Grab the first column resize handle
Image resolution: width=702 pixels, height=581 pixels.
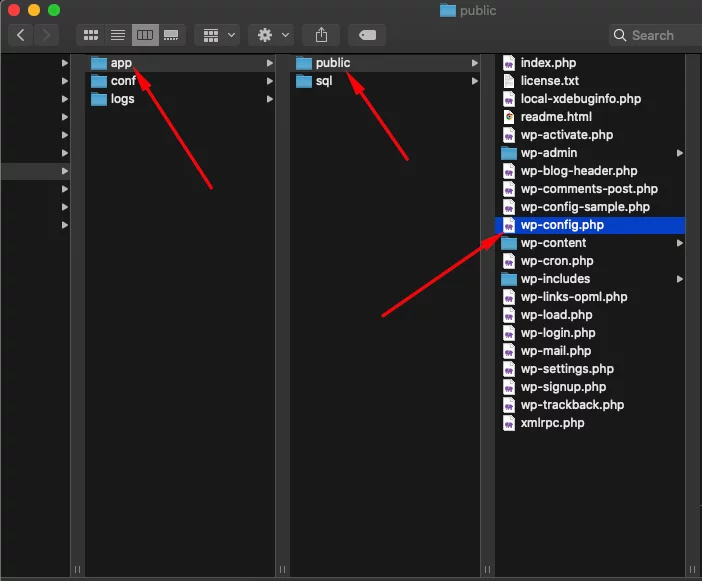click(77, 569)
